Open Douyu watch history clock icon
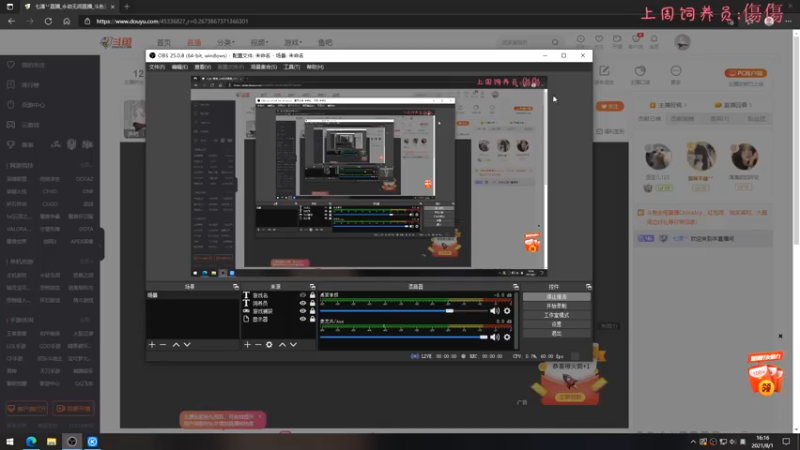800x450 pixels. coord(581,39)
